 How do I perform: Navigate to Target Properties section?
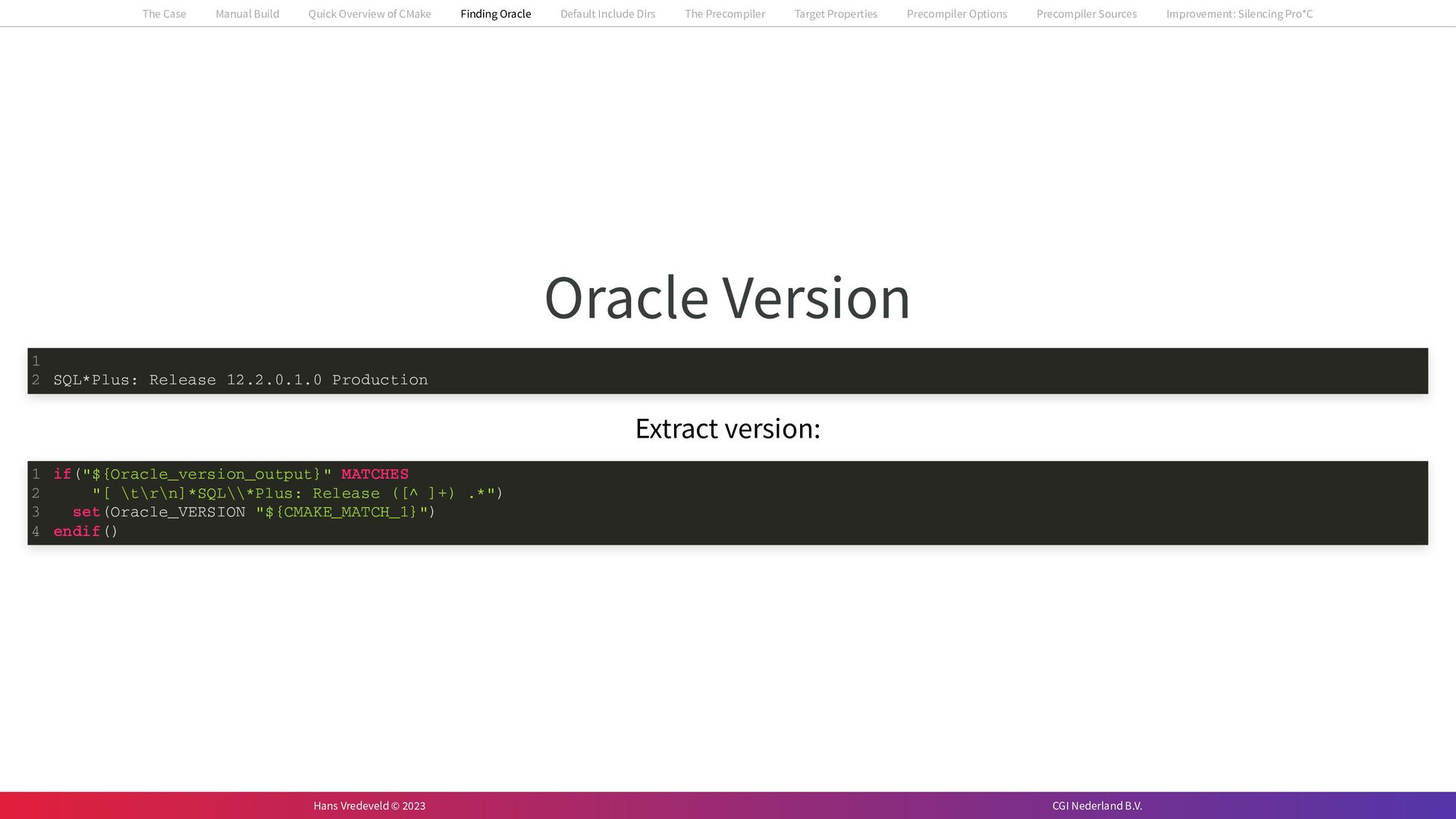(836, 14)
